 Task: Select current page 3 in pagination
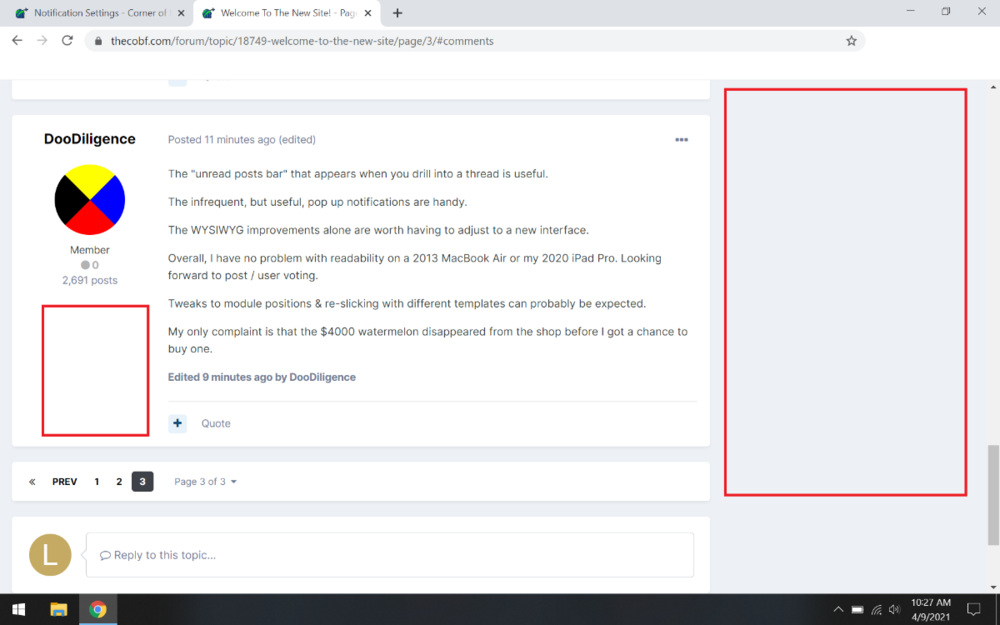[x=142, y=482]
